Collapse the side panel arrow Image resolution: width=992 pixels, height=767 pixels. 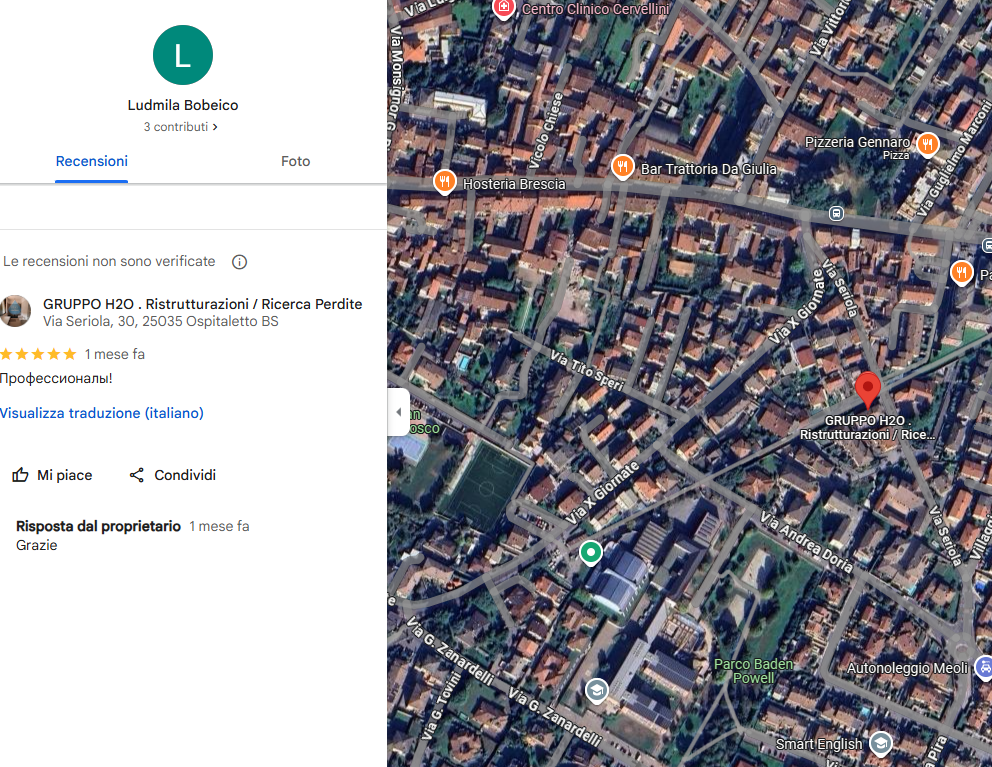pyautogui.click(x=399, y=412)
